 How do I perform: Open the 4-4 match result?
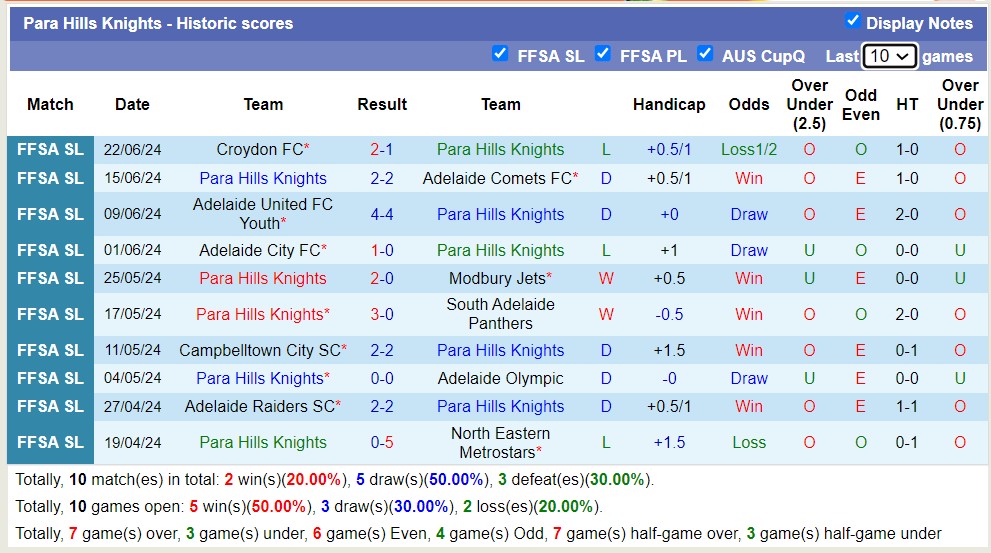pyautogui.click(x=382, y=214)
